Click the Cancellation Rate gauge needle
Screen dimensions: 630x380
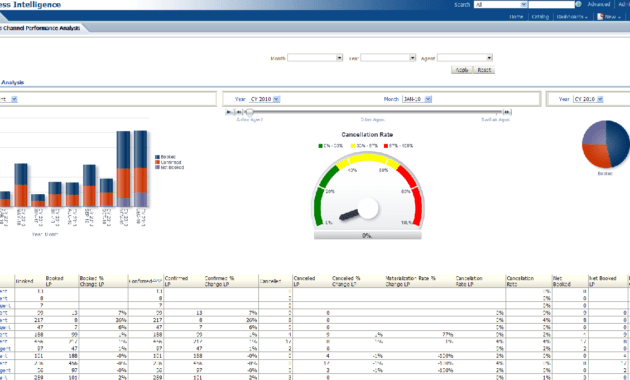click(x=350, y=215)
